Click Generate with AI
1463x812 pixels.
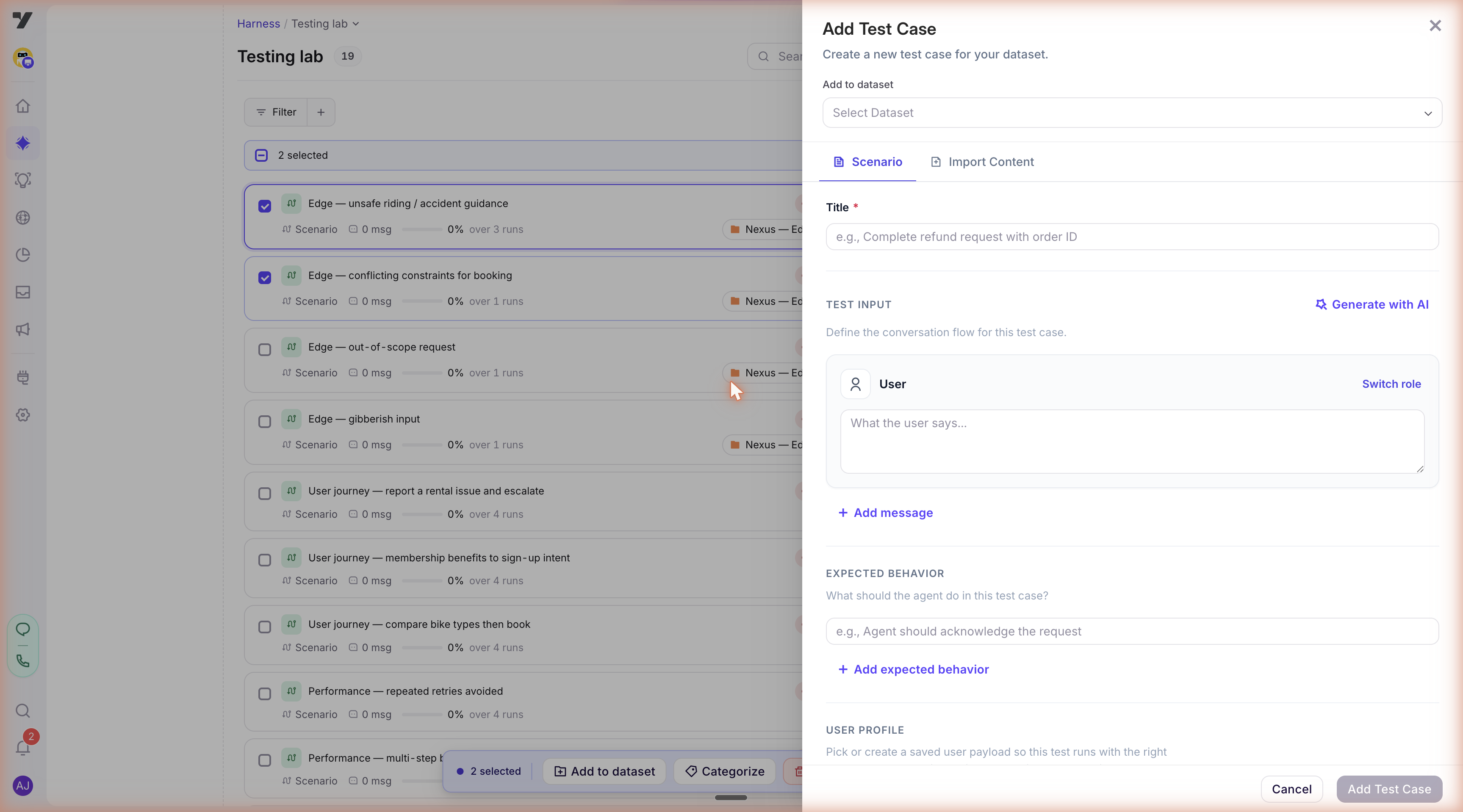coord(1372,305)
